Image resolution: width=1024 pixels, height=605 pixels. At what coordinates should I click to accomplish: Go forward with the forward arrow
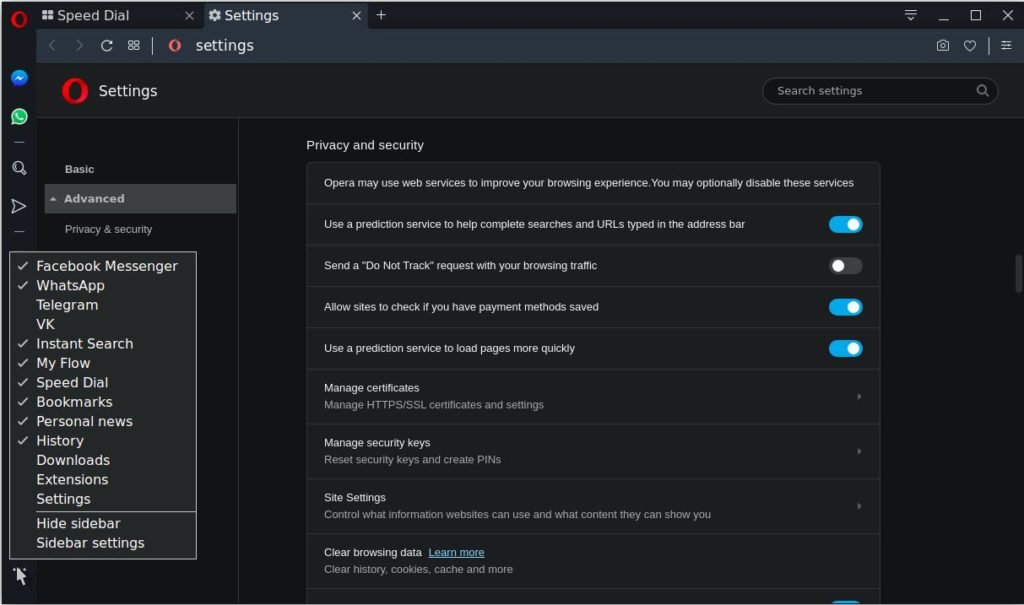(x=79, y=45)
